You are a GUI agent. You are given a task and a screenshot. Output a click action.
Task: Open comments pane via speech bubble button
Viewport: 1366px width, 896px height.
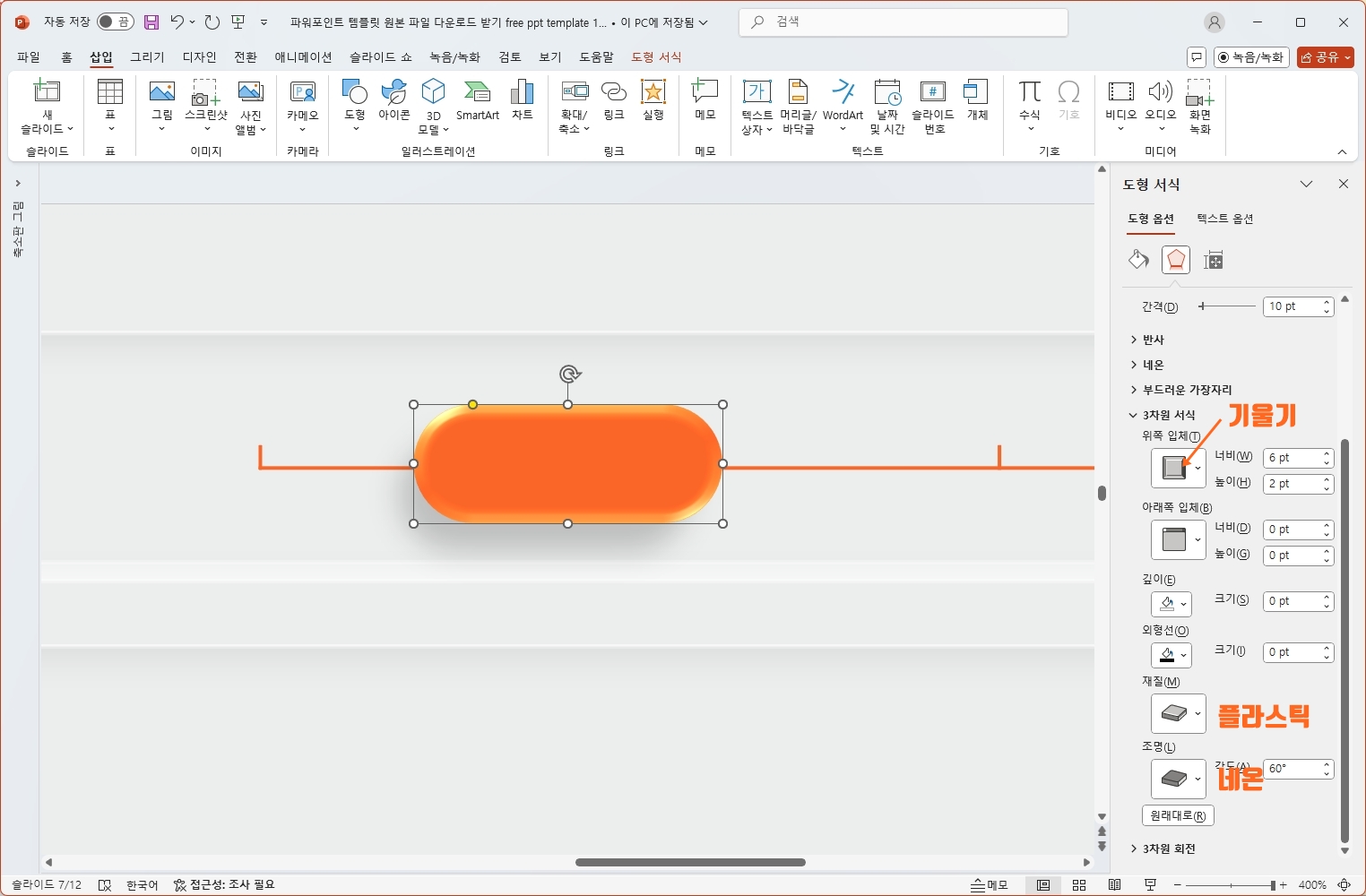[x=1196, y=56]
